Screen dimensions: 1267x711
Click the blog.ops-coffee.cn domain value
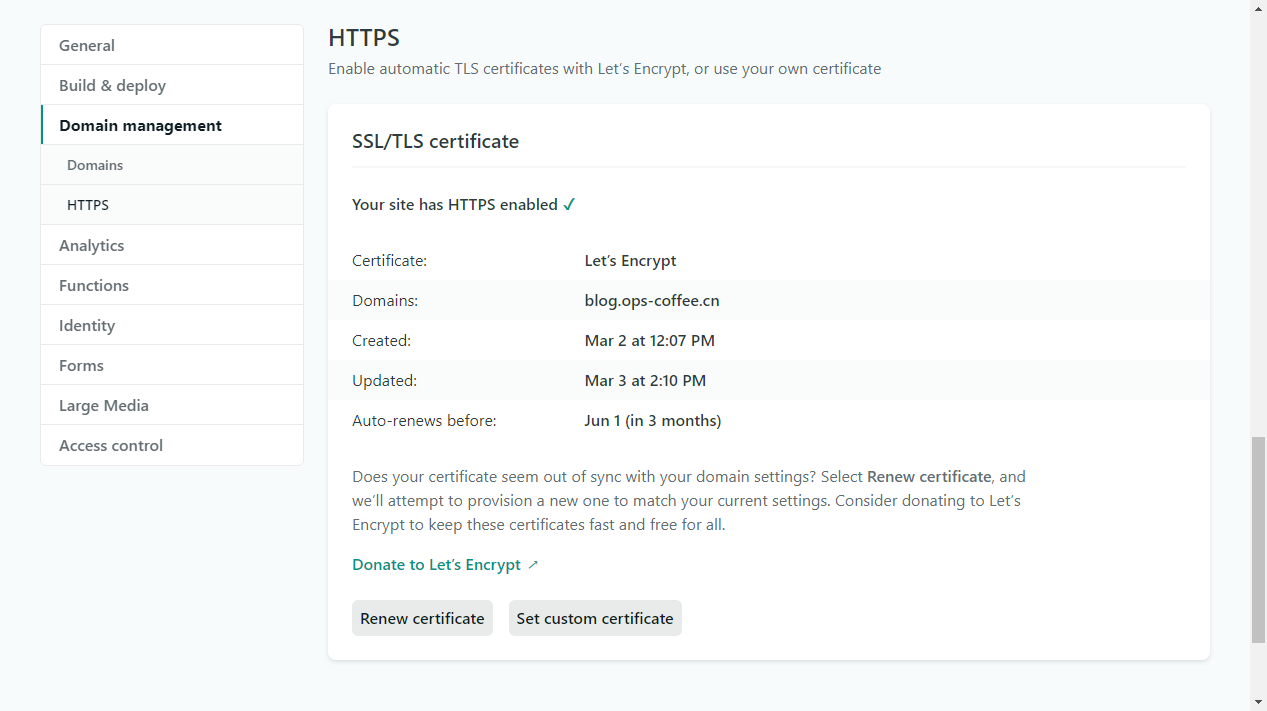[x=652, y=301]
